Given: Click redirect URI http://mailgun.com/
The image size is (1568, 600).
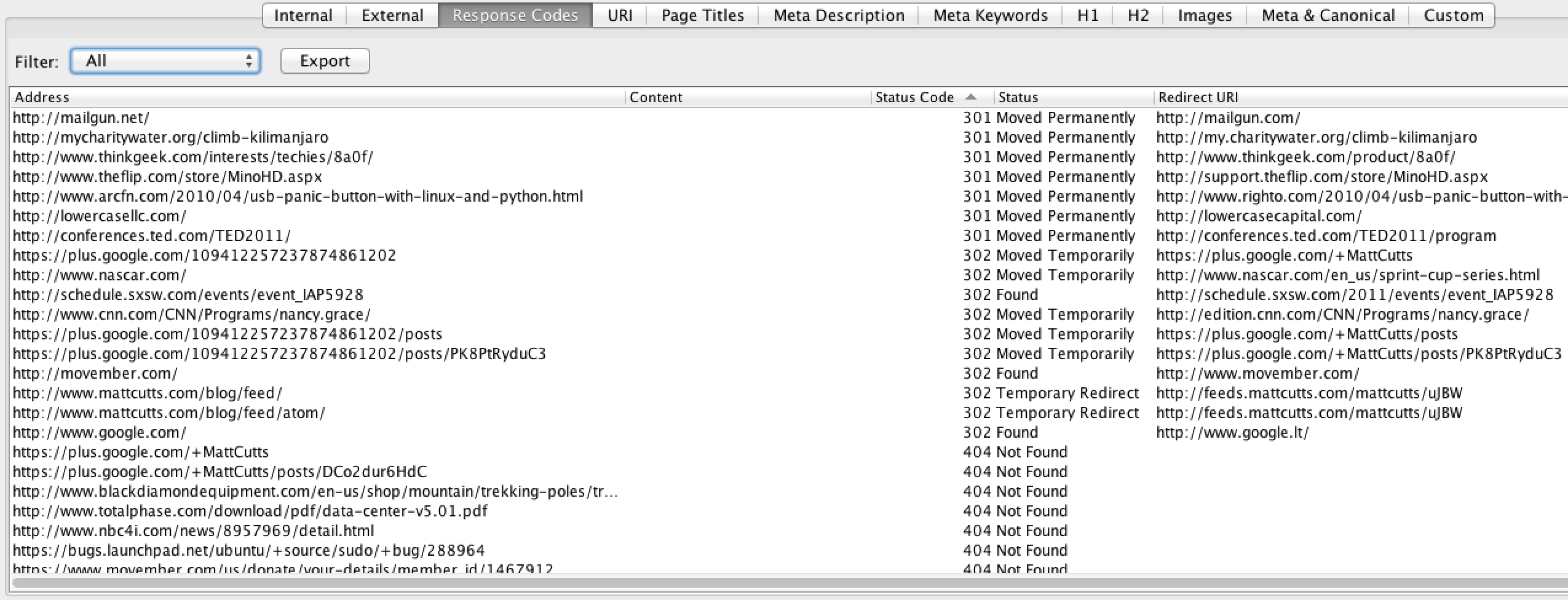Looking at the screenshot, I should click(x=1229, y=117).
